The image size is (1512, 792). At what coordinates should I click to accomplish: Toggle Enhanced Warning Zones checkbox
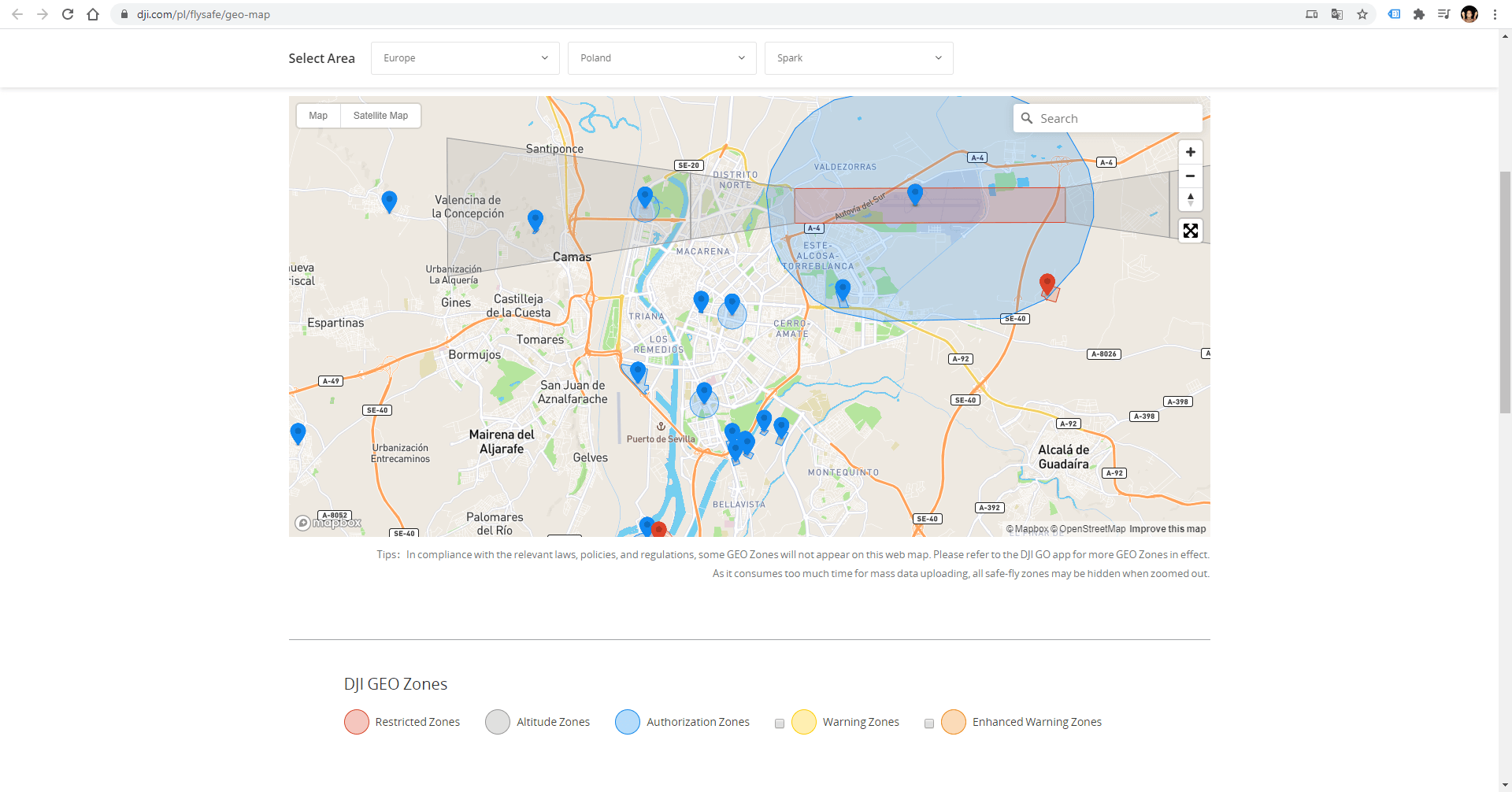929,724
